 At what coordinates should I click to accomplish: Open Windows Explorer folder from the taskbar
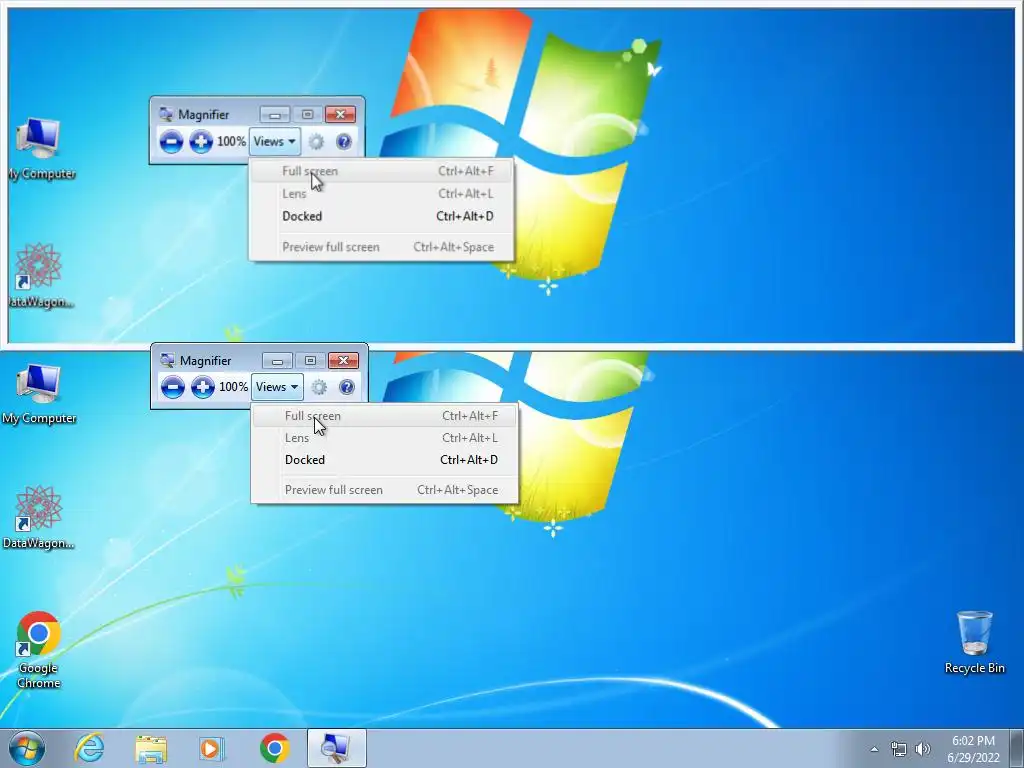click(152, 748)
